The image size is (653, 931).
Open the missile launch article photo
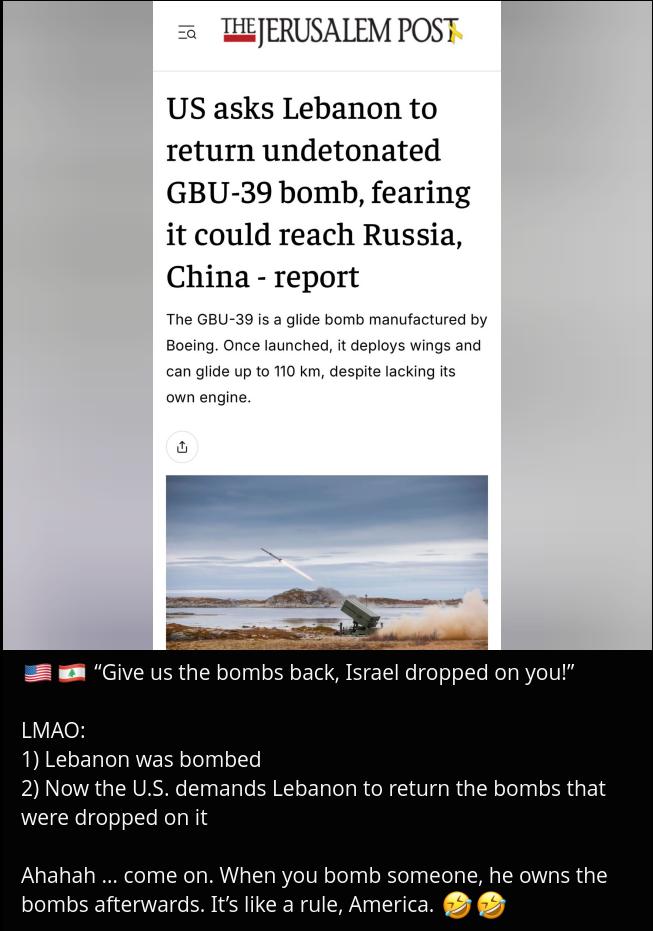tap(326, 562)
